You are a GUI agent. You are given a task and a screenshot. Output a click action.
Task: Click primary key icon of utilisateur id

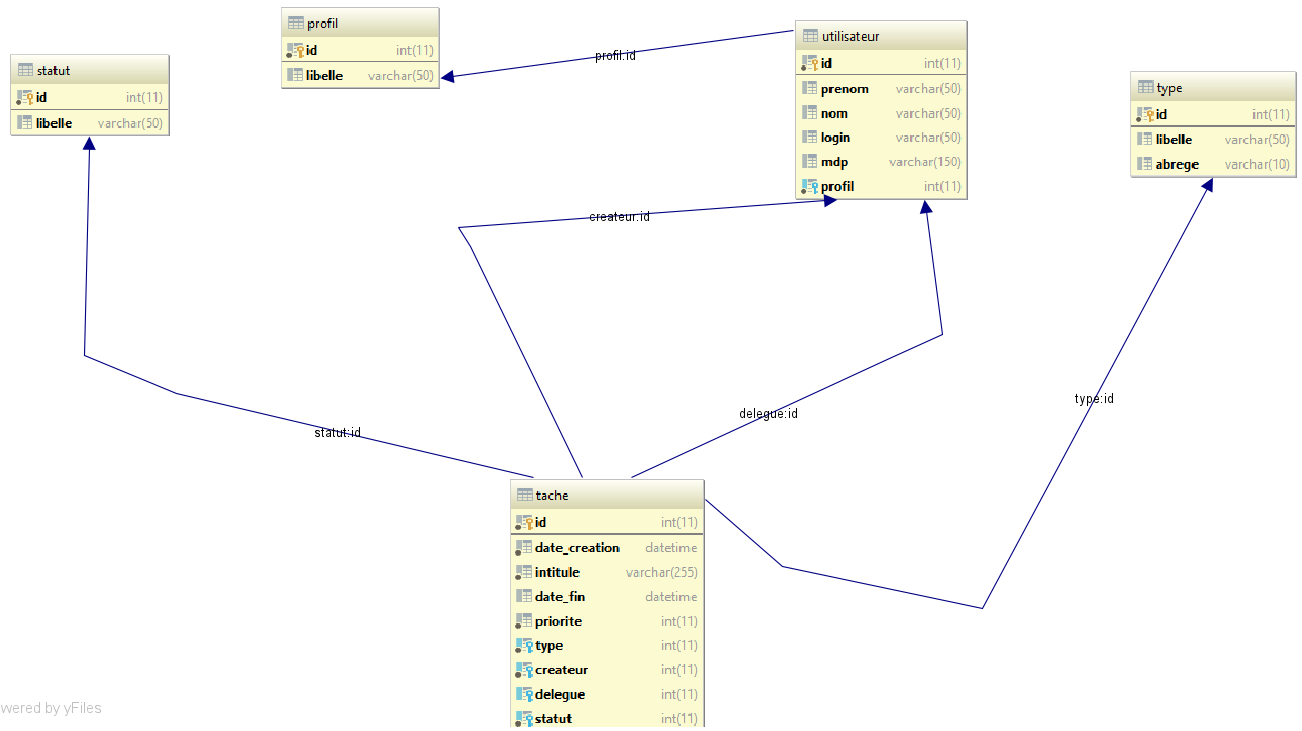coord(810,64)
